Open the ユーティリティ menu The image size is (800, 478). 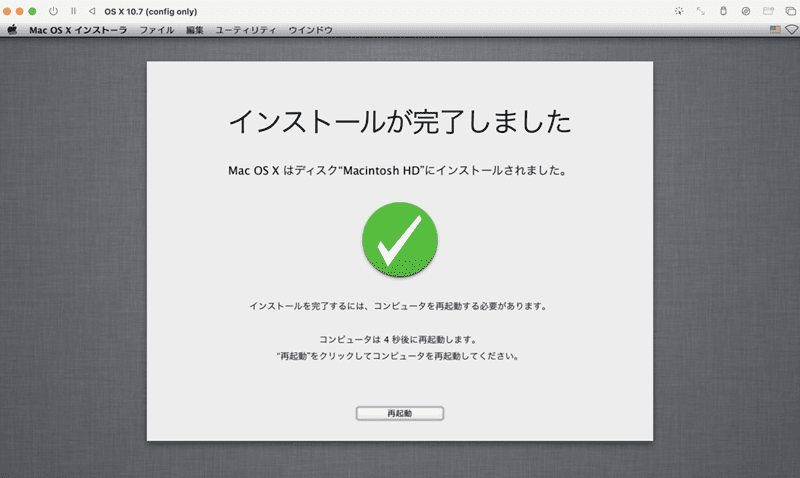[x=246, y=30]
